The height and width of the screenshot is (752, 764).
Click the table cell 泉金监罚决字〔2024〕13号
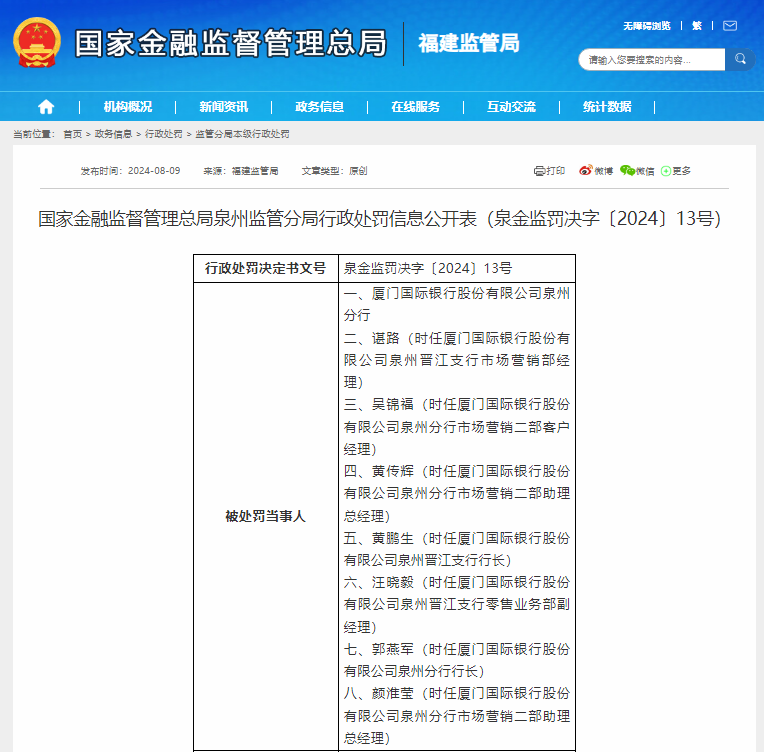click(x=457, y=268)
